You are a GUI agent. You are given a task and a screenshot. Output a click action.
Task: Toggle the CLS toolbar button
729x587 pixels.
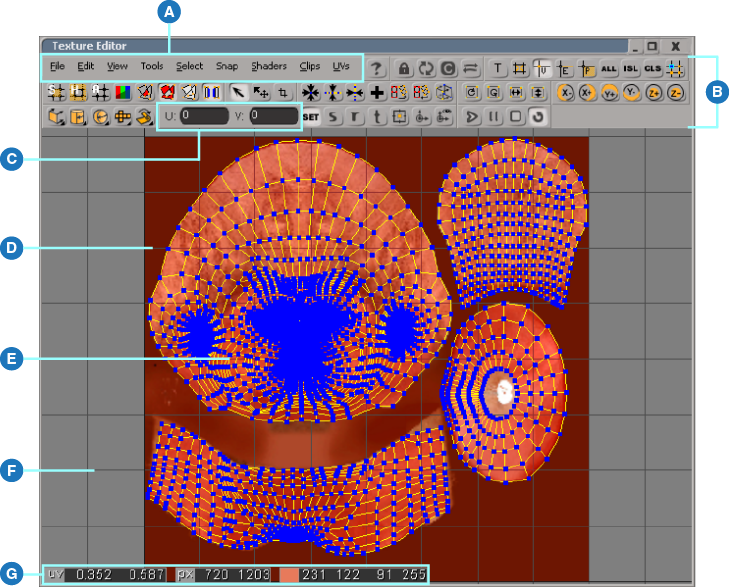[x=652, y=68]
